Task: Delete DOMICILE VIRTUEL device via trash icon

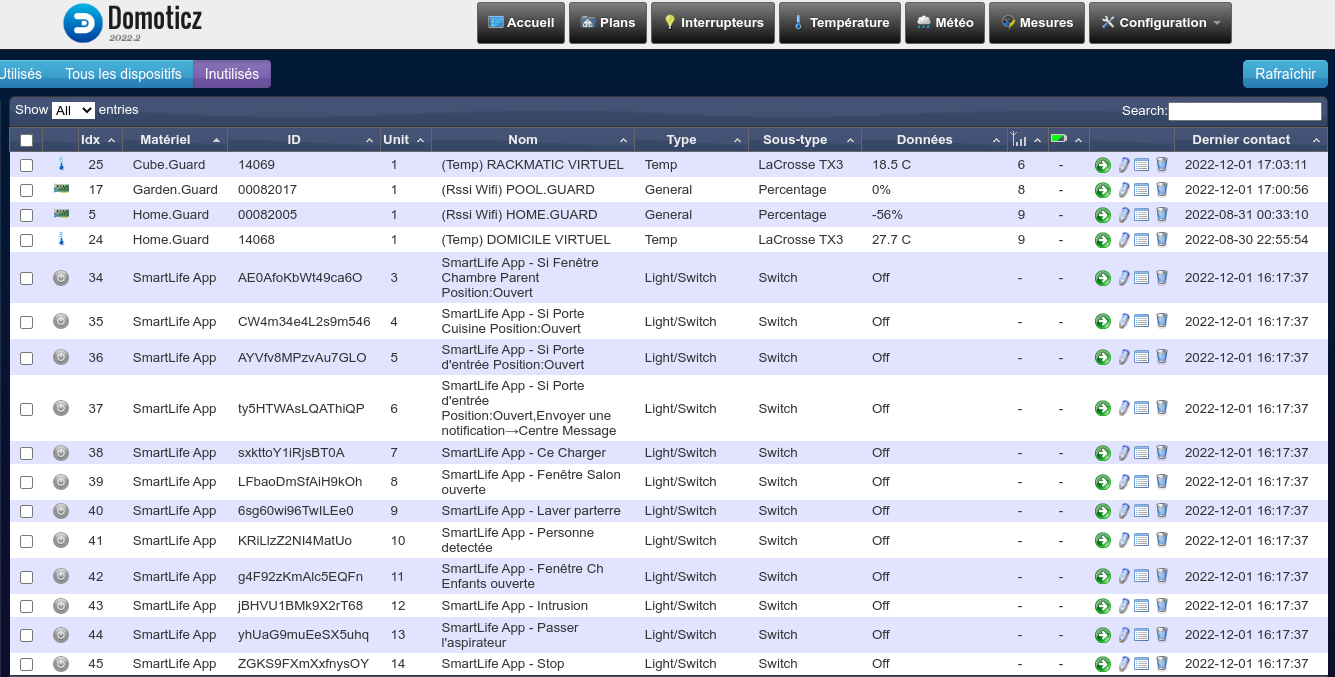Action: click(1162, 240)
